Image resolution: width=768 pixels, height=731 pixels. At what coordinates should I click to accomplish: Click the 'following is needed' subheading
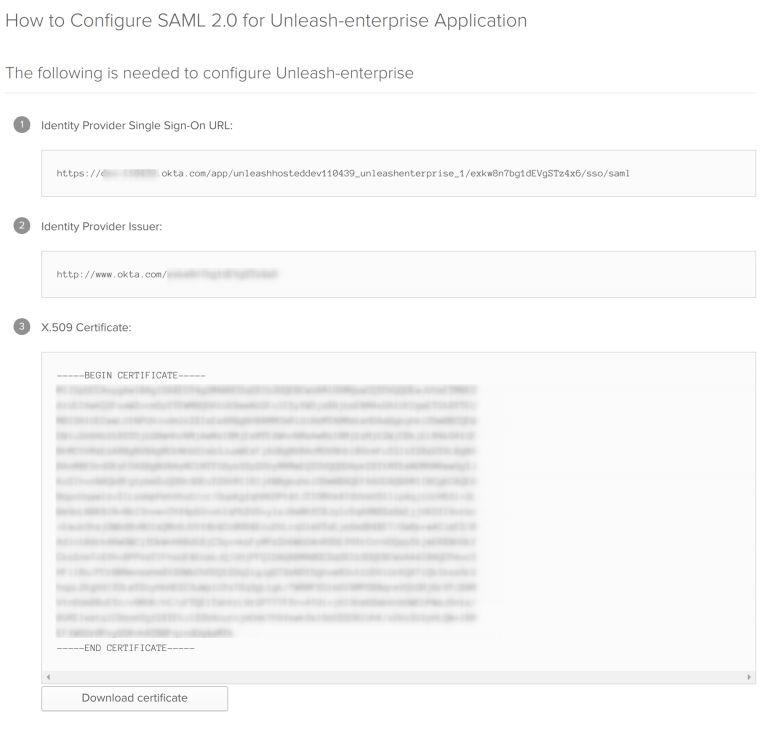tap(209, 73)
